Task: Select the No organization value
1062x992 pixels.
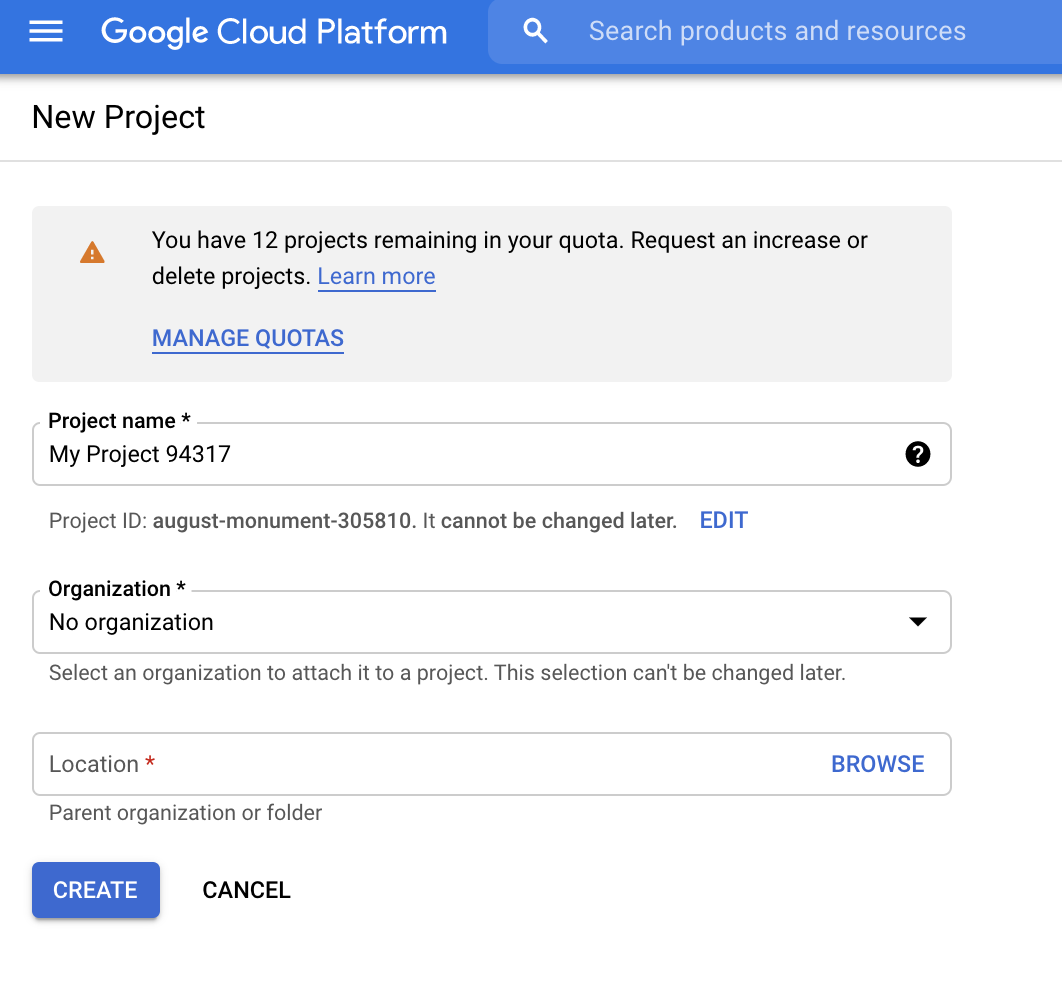Action: pos(132,622)
